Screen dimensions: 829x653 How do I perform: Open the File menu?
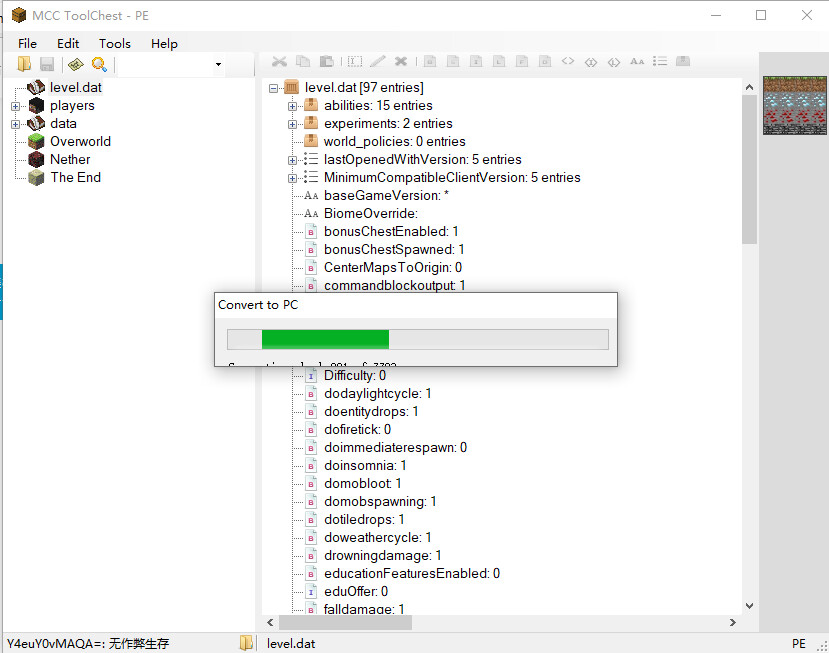pyautogui.click(x=27, y=43)
